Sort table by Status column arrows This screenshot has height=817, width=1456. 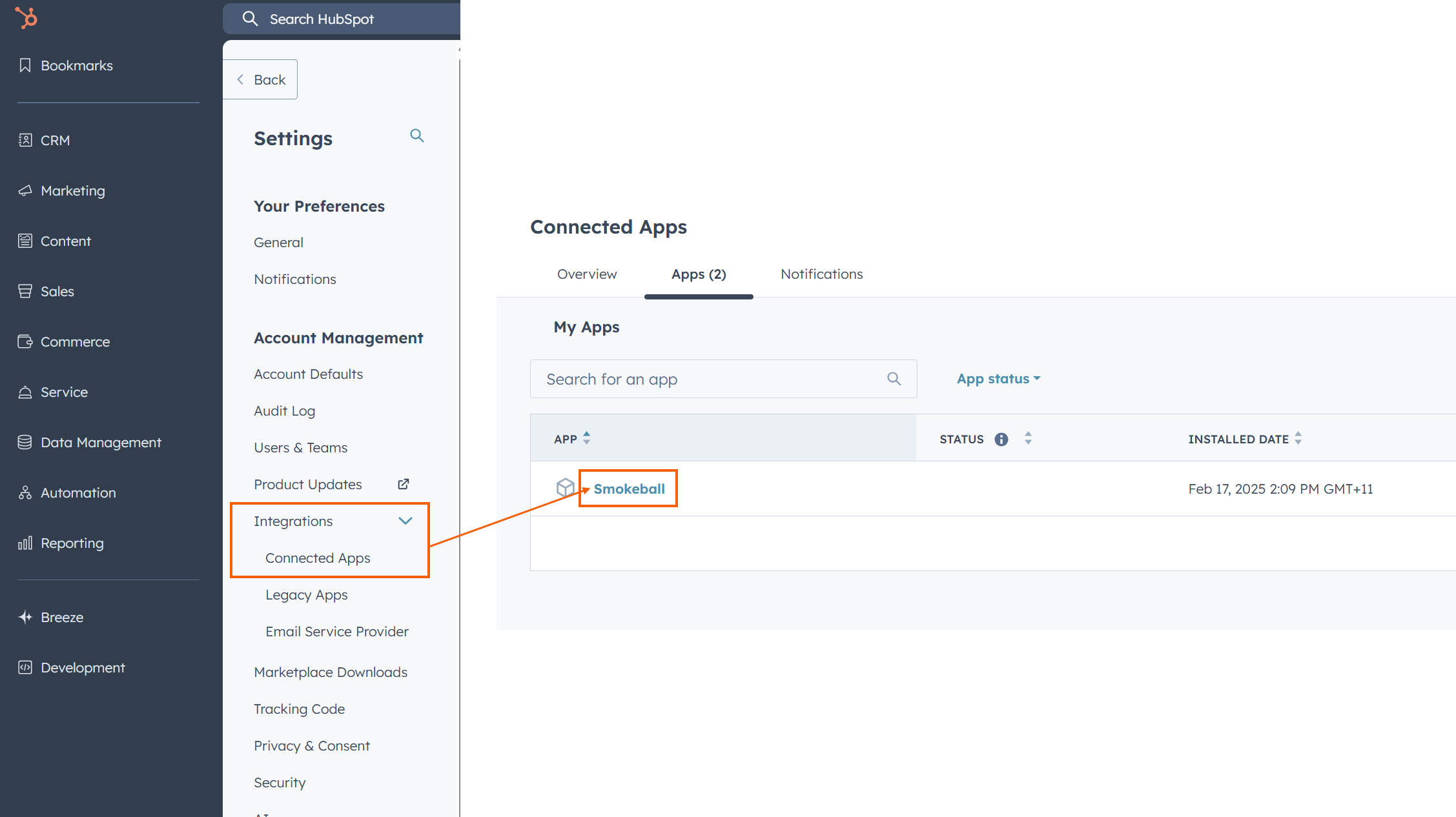pyautogui.click(x=1028, y=439)
